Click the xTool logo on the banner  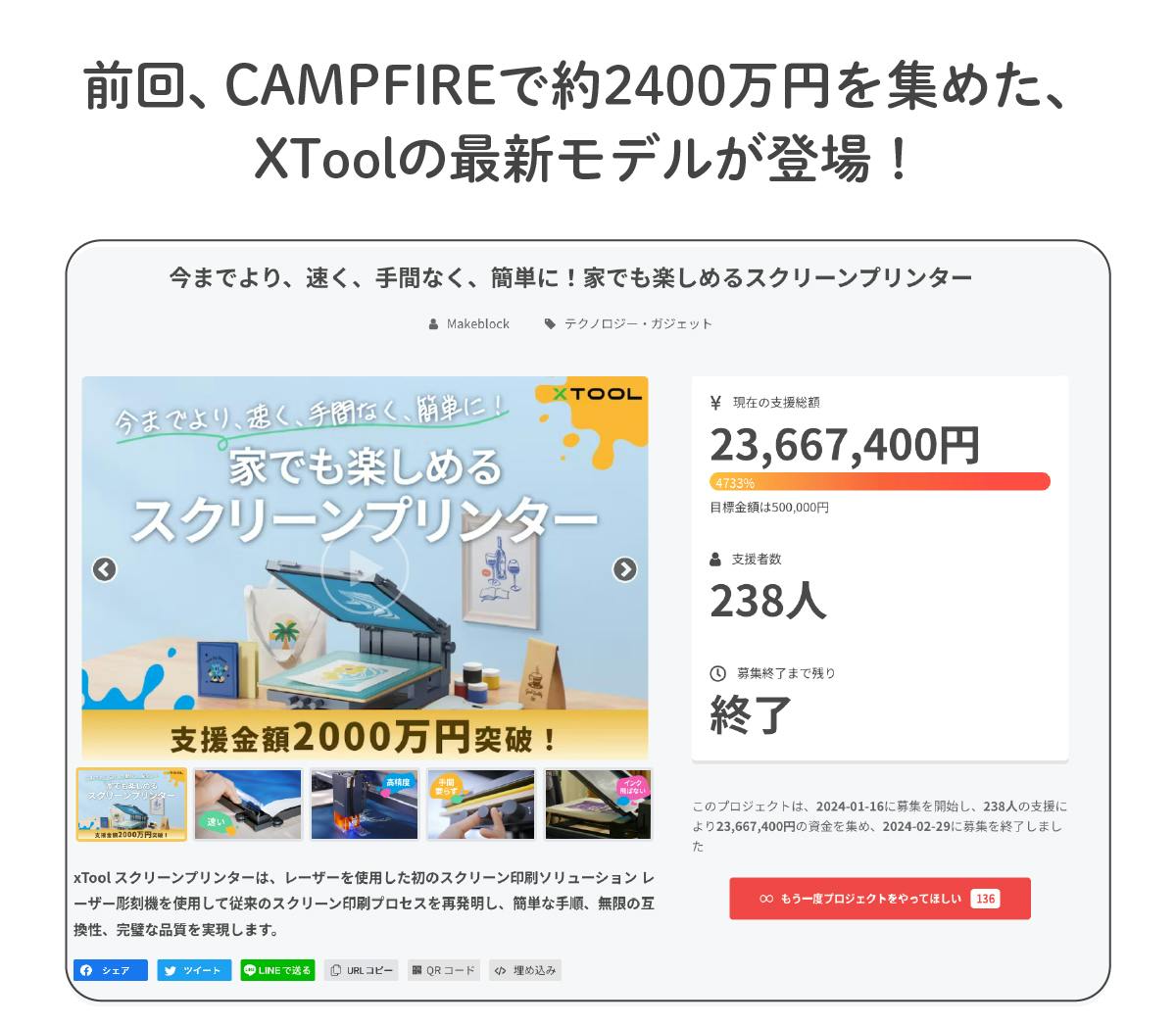click(597, 394)
